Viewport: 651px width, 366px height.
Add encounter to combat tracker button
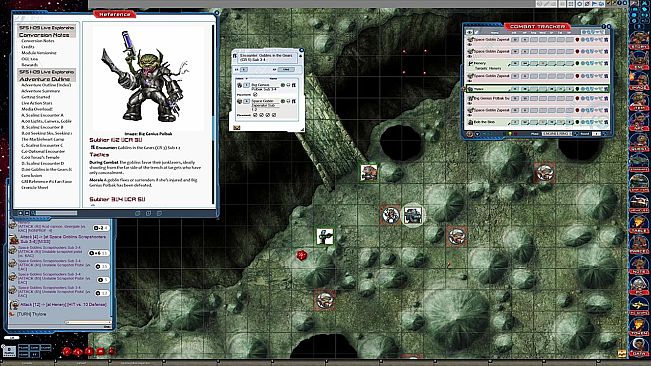pos(236,127)
